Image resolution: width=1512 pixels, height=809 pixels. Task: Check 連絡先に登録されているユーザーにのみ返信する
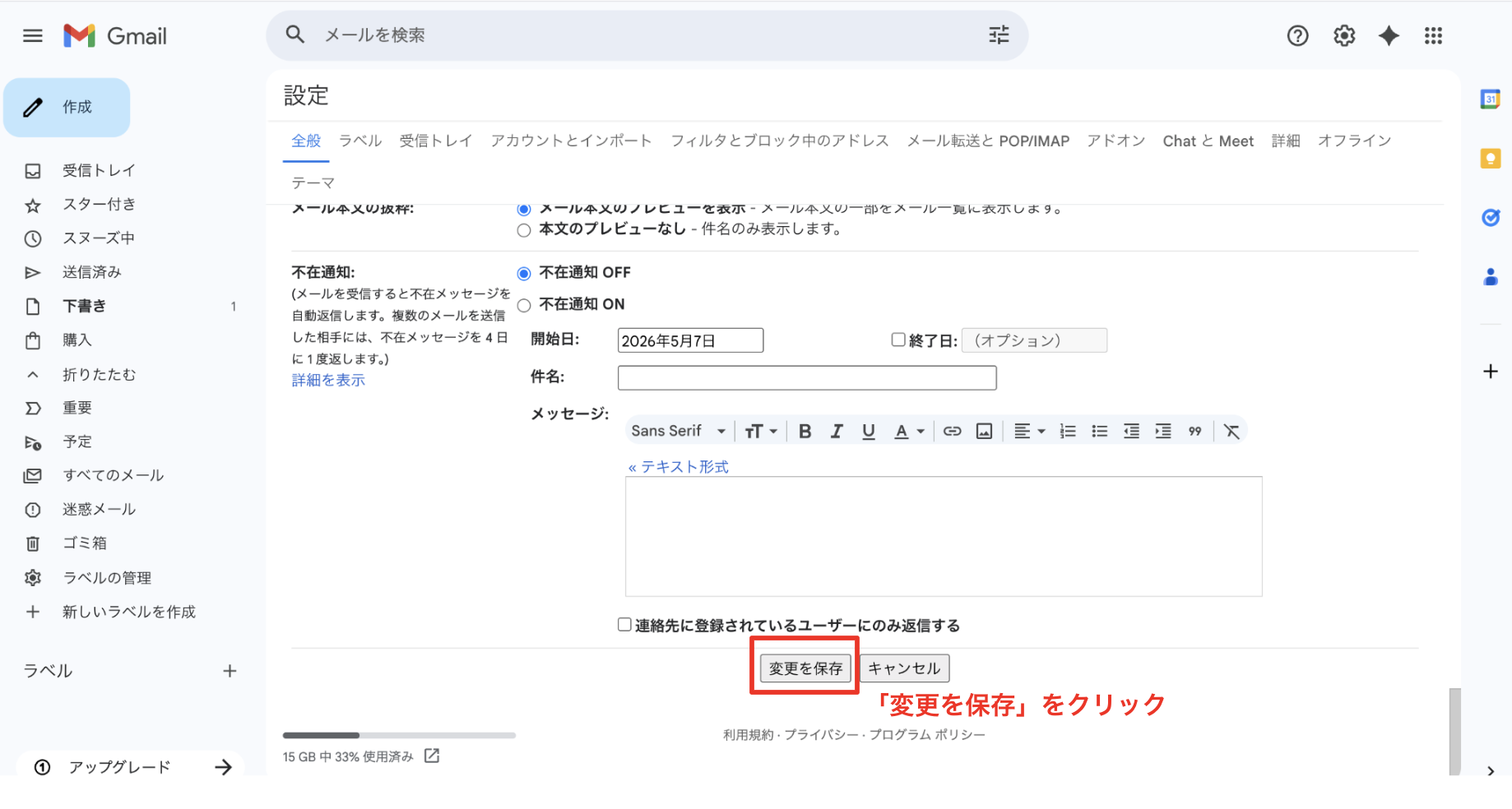click(x=624, y=624)
